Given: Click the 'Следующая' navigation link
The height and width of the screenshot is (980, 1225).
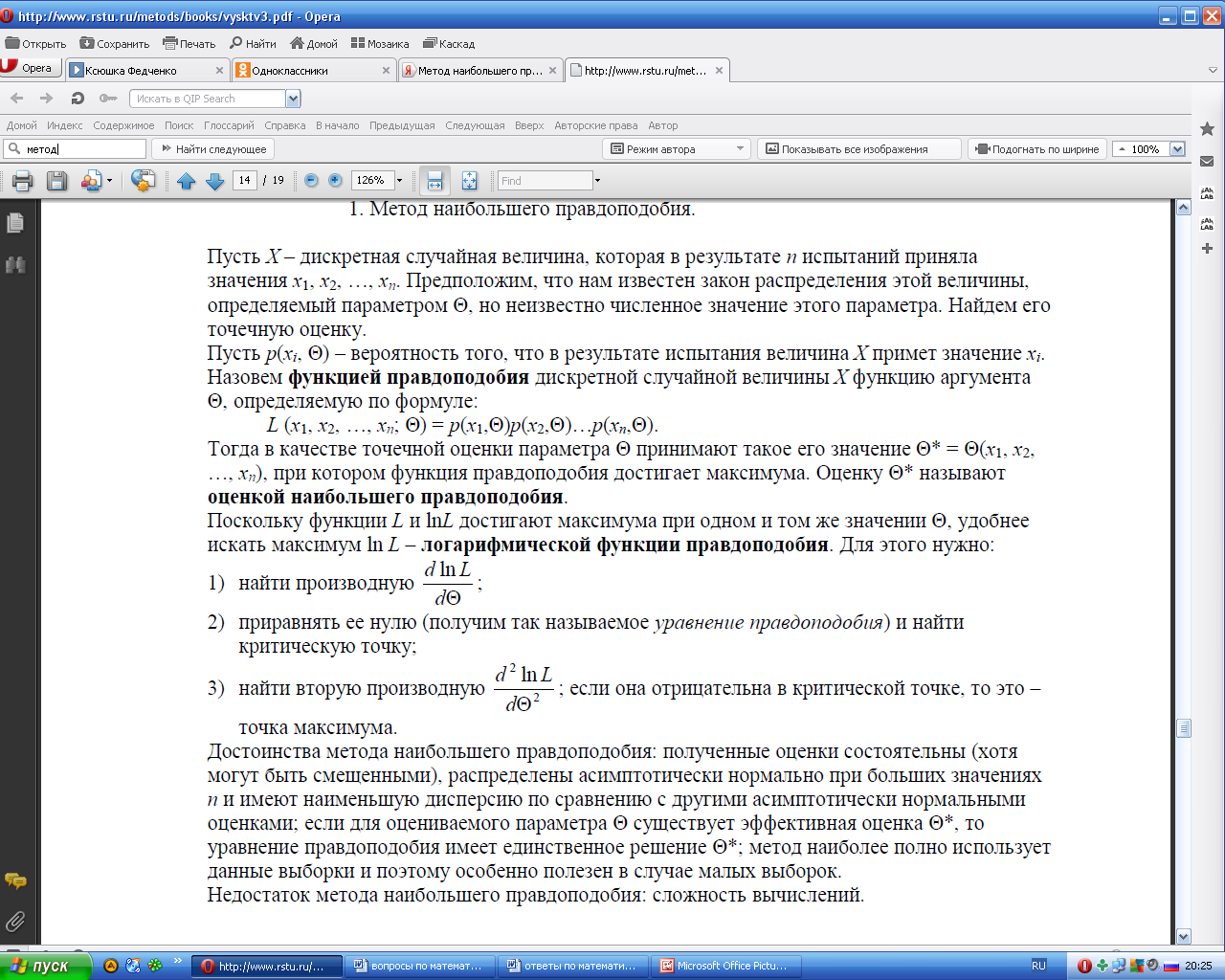Looking at the screenshot, I should tap(475, 125).
